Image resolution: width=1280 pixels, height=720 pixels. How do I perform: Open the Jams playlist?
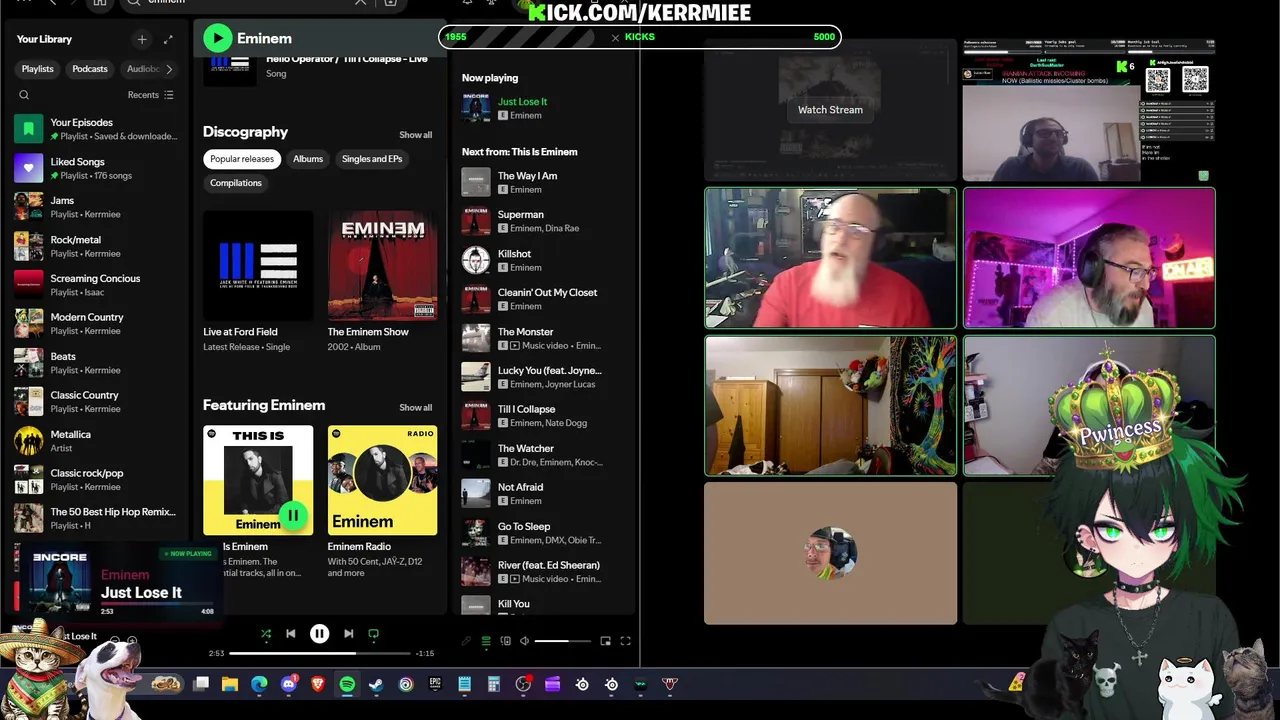click(96, 206)
